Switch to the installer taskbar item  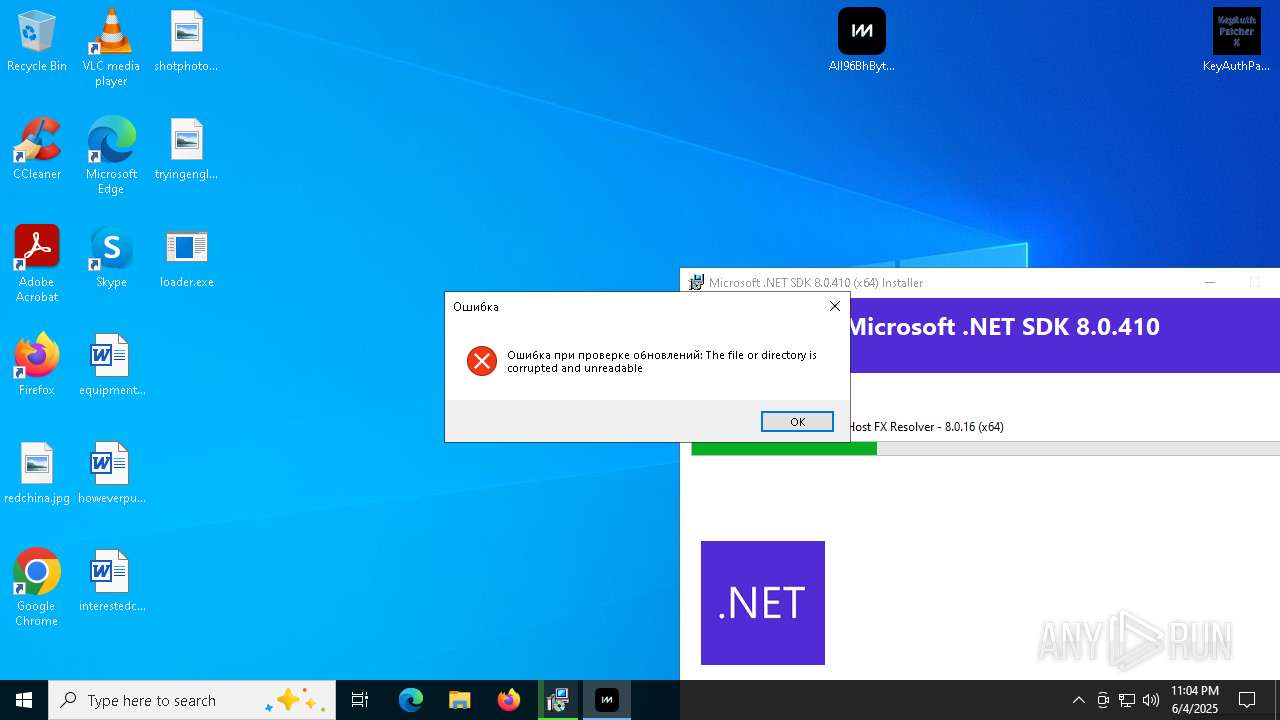coord(558,700)
